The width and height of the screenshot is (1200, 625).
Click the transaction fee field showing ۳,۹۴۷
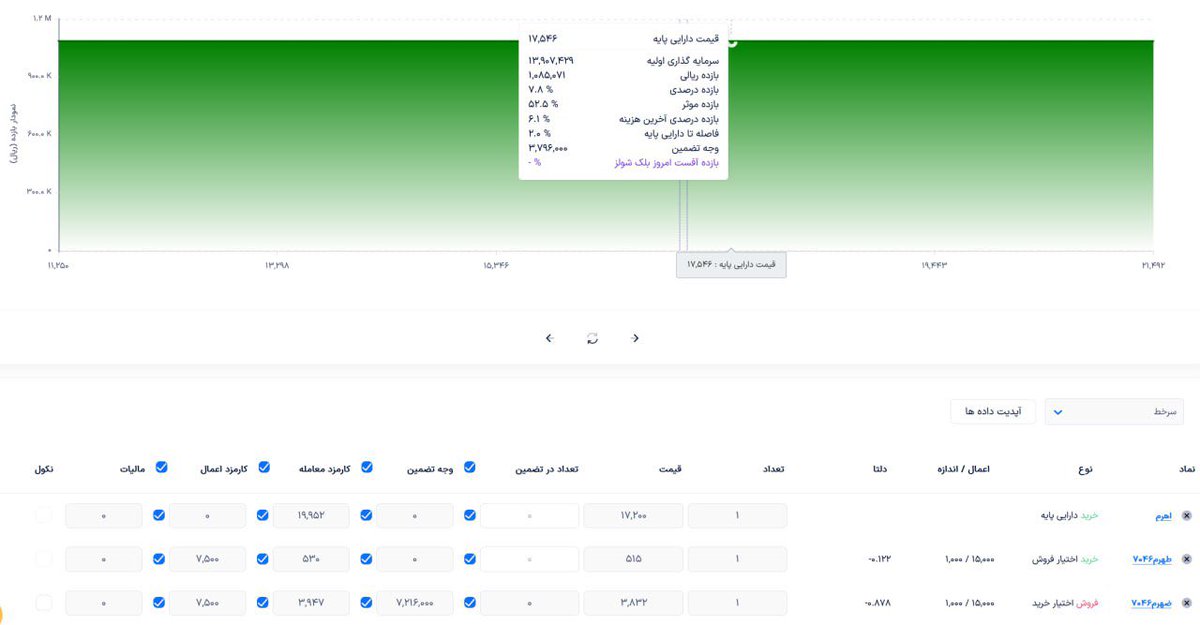point(311,603)
